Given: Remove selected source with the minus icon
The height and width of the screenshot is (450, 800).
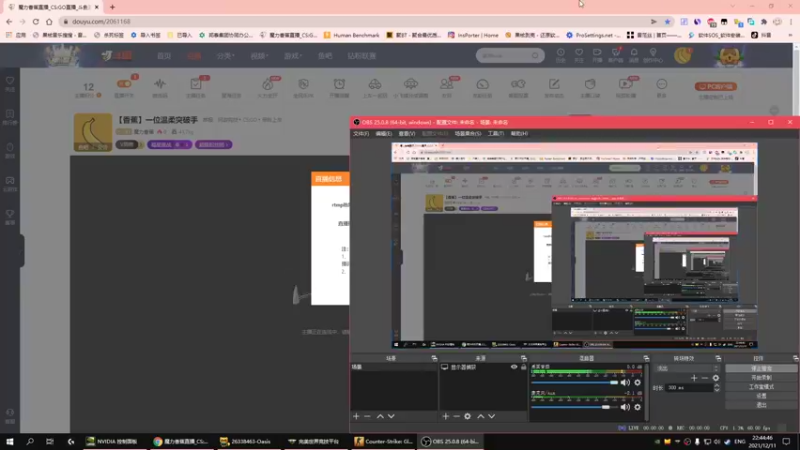Looking at the screenshot, I should [x=456, y=416].
